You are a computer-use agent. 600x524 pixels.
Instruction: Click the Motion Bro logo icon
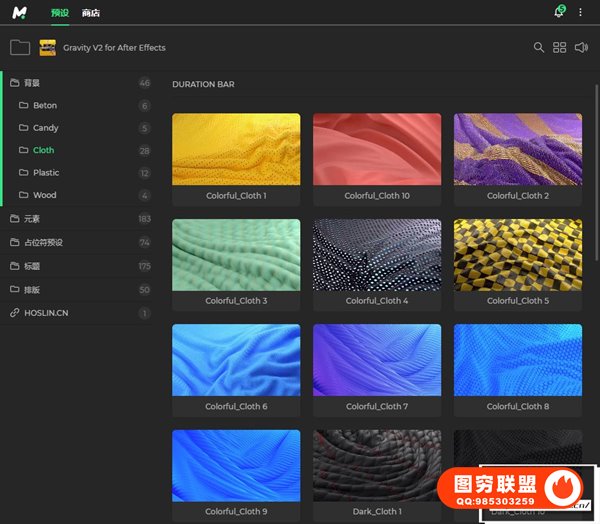pyautogui.click(x=21, y=12)
